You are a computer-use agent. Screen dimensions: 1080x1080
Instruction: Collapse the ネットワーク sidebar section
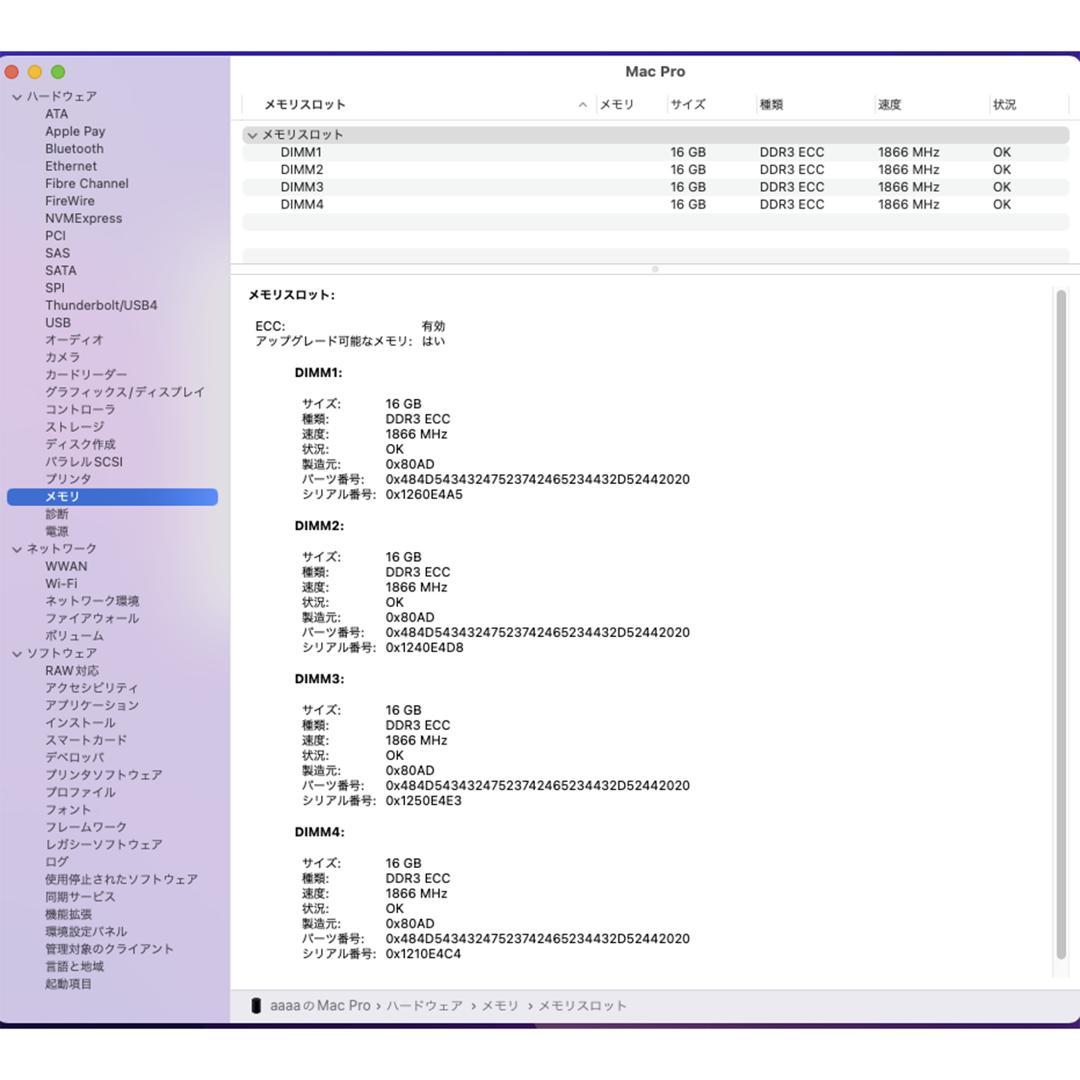click(17, 549)
